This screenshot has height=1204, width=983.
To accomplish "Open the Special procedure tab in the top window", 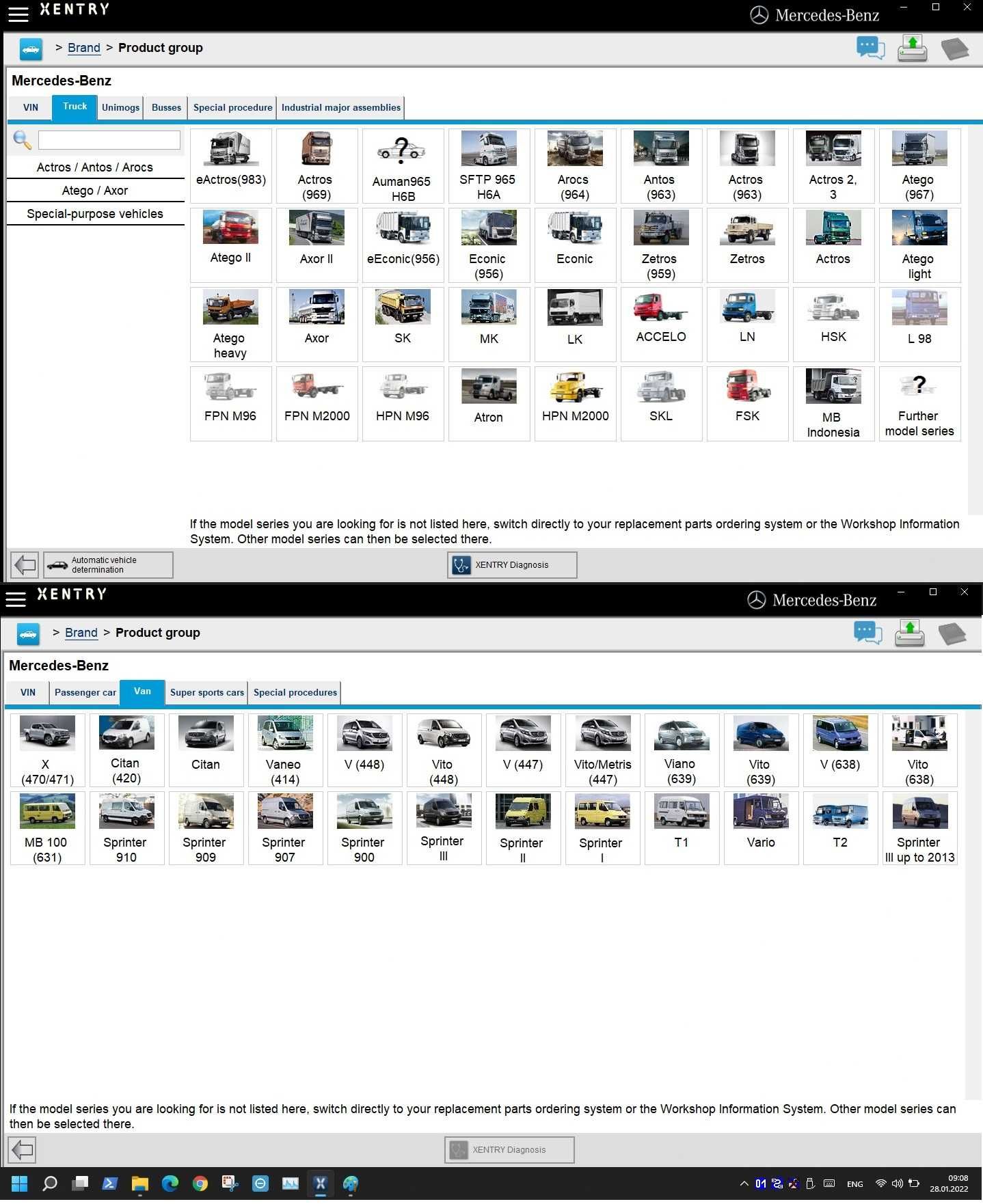I will pyautogui.click(x=232, y=108).
